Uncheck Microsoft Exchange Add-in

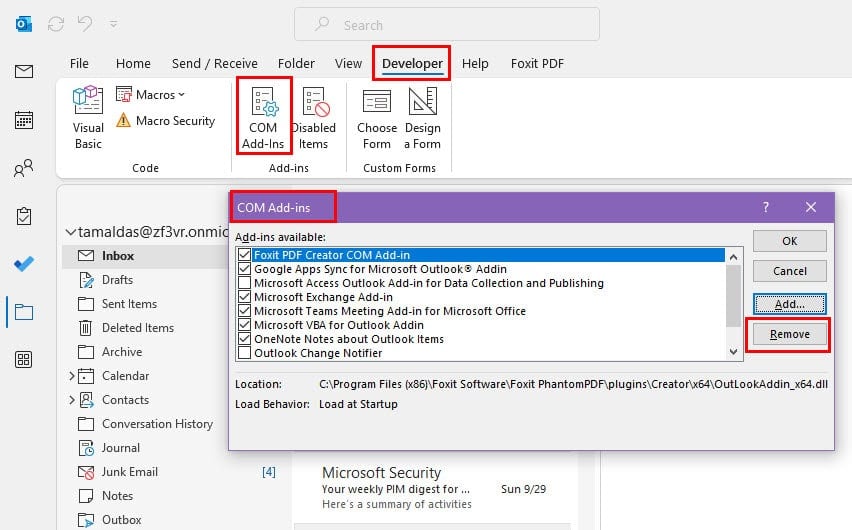coord(245,297)
